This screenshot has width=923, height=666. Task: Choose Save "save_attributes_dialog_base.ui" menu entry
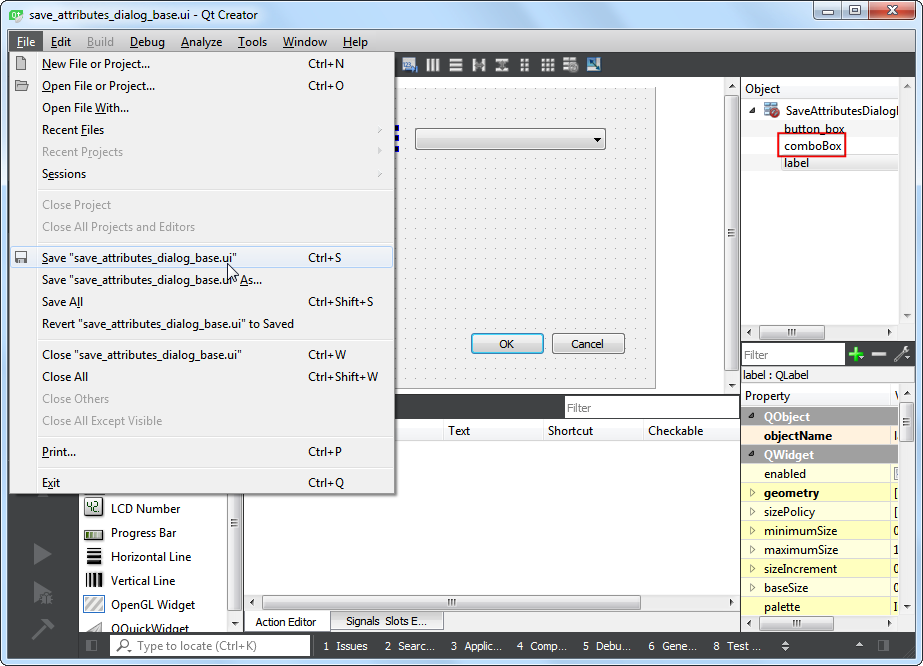[x=139, y=258]
